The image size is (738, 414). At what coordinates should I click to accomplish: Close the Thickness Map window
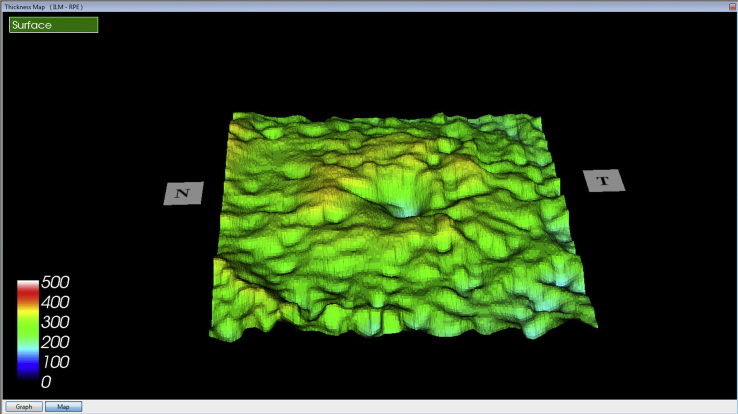(728, 5)
